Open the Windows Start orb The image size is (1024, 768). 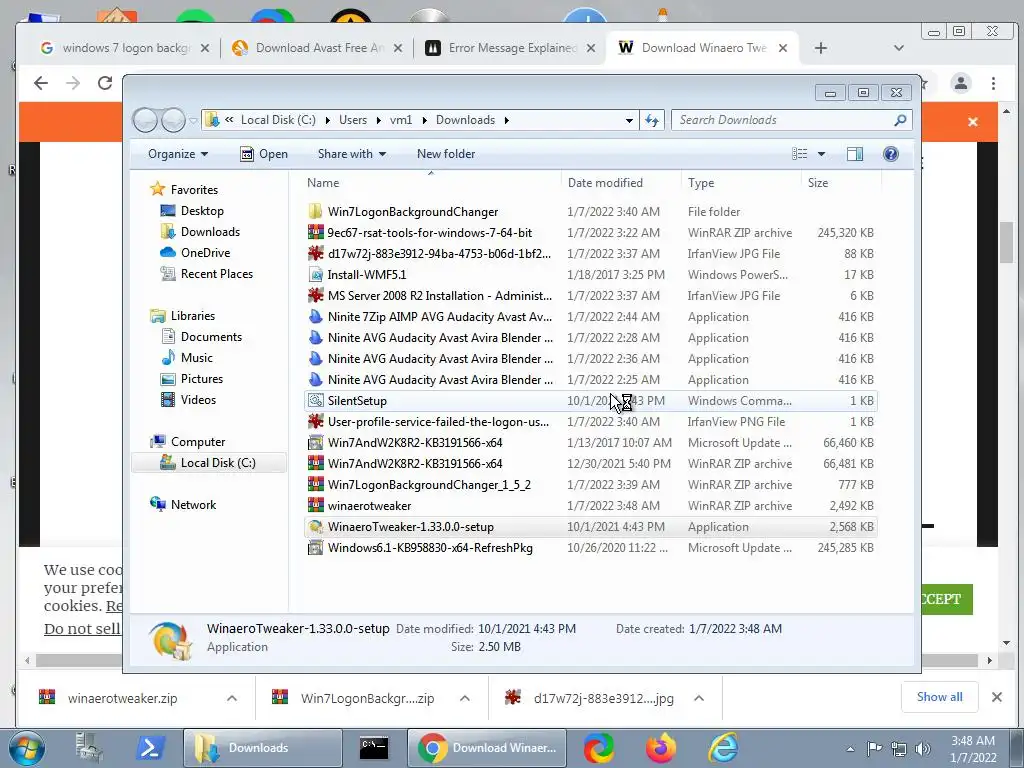tap(26, 748)
